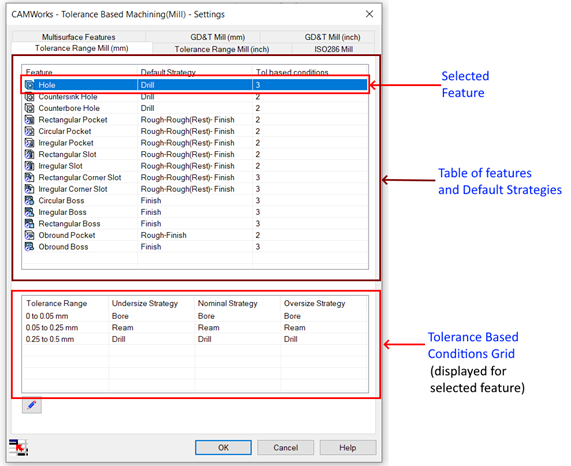Click the Hole row's Drill default strategy
The width and height of the screenshot is (571, 466).
147,85
